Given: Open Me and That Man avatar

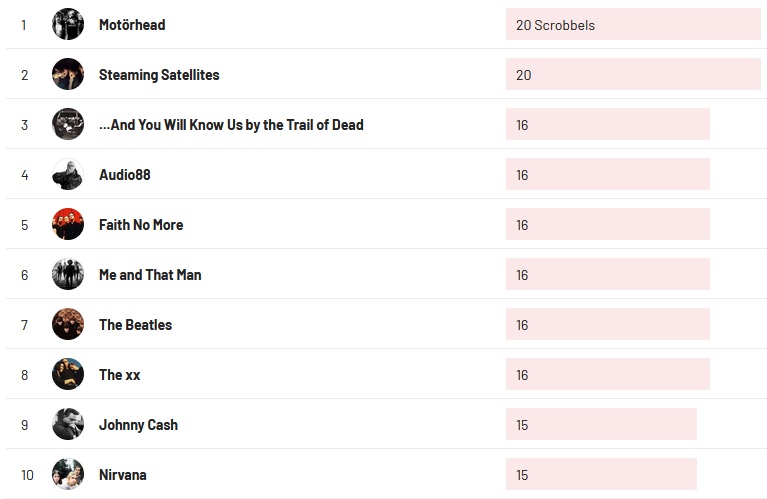Looking at the screenshot, I should [x=68, y=274].
